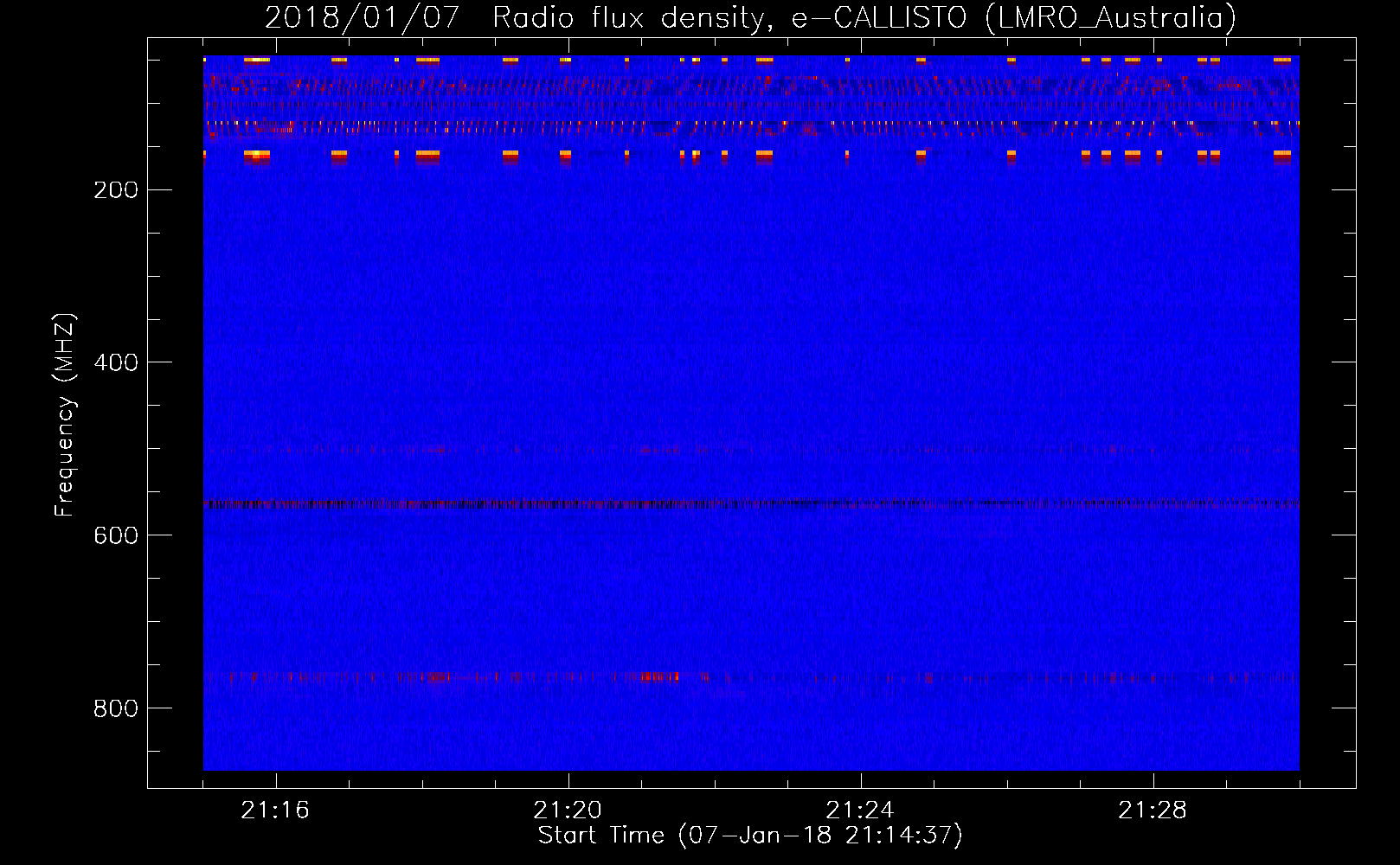Click the 400 frequency tick label
The image size is (1400, 865).
click(x=116, y=362)
